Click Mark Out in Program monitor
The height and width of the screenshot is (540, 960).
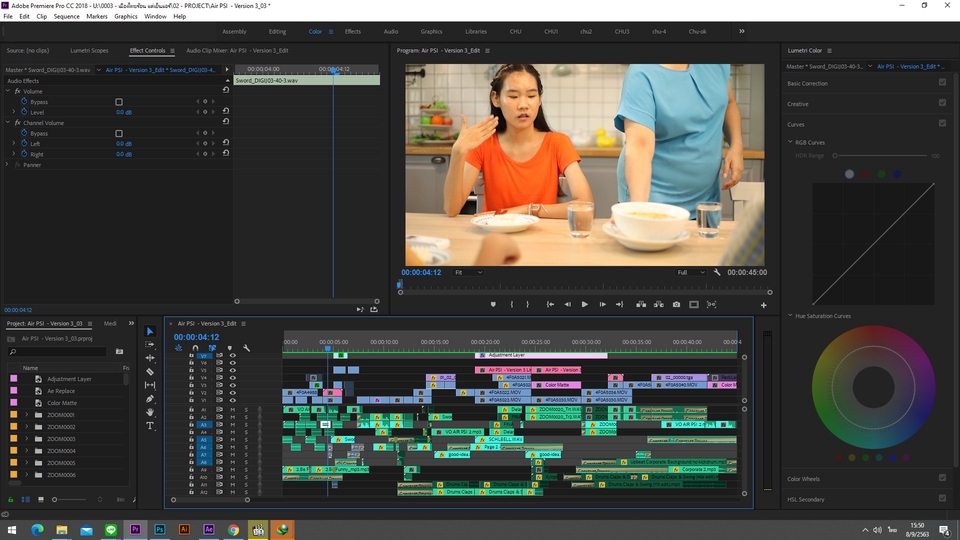[x=528, y=304]
